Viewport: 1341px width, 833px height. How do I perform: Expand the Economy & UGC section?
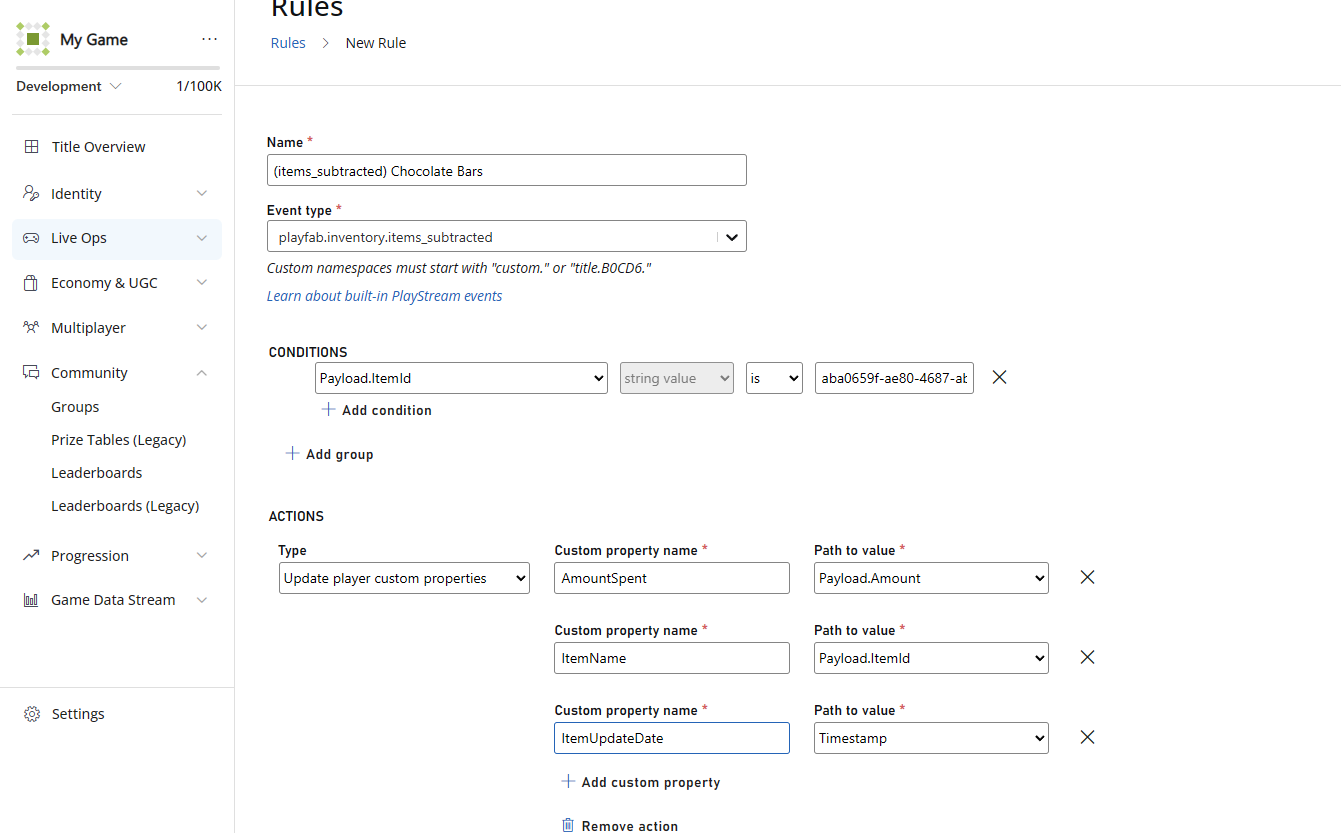pos(202,283)
